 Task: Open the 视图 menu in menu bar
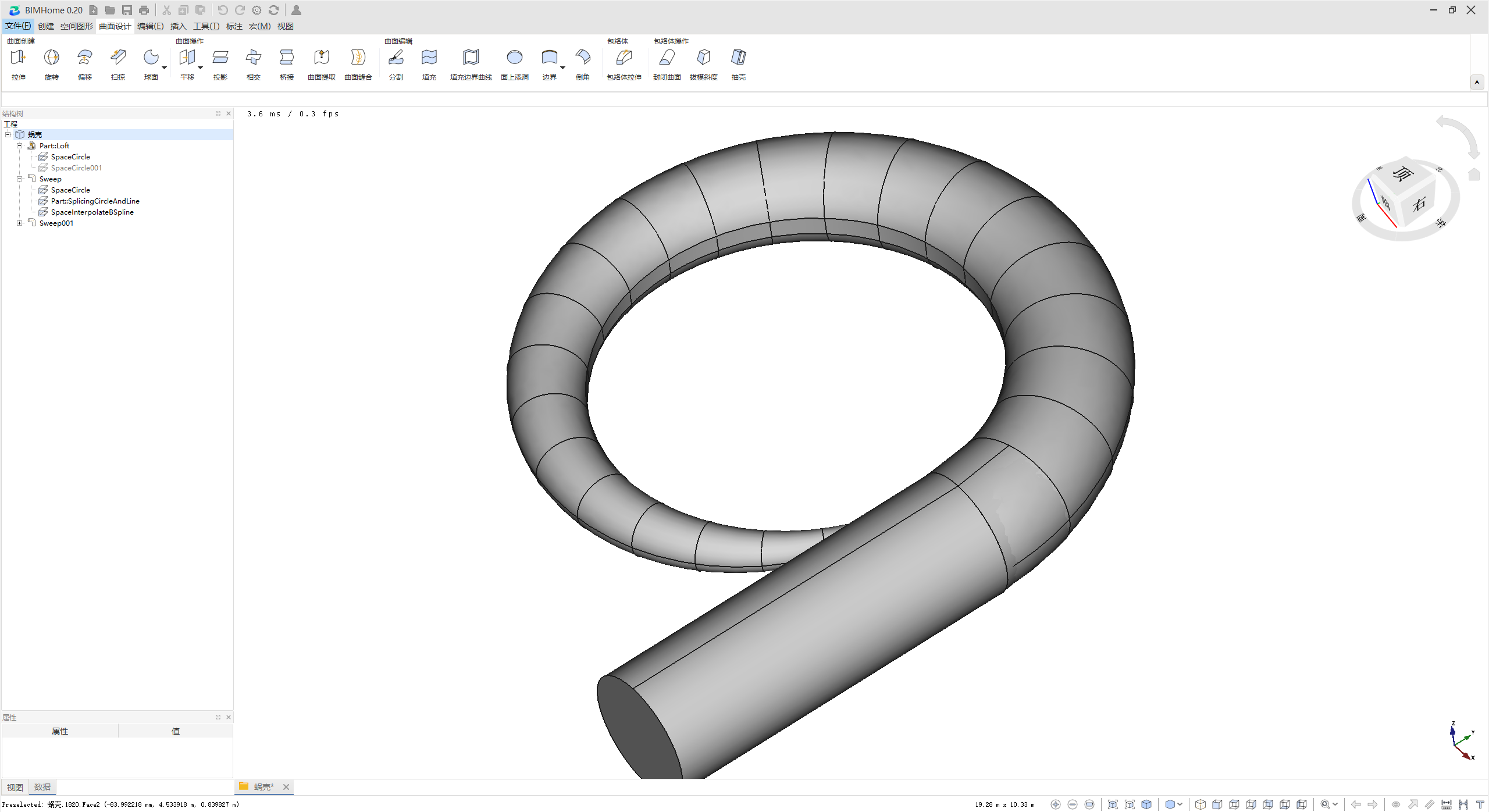click(x=285, y=26)
